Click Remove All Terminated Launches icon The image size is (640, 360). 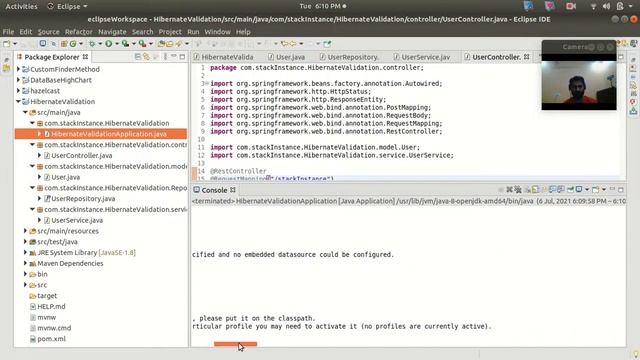518,190
